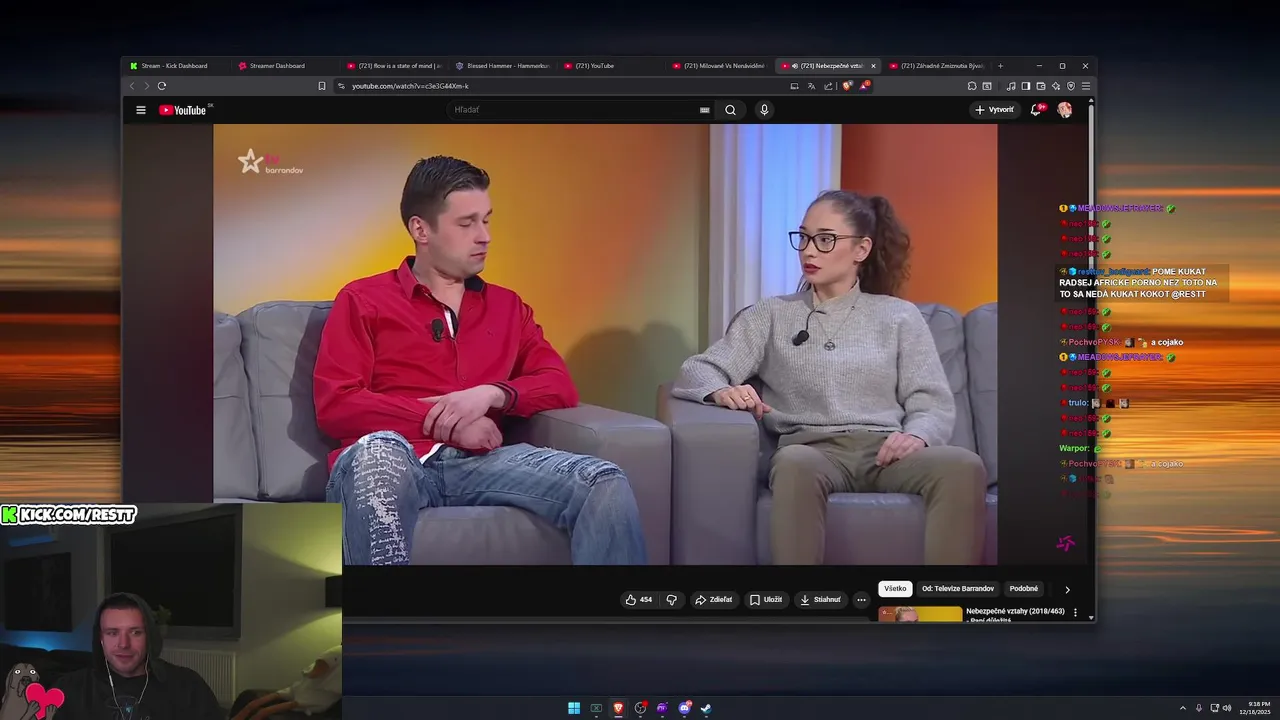The height and width of the screenshot is (720, 1280).
Task: Switch to Blessed Hammer browser tab
Action: [x=502, y=66]
